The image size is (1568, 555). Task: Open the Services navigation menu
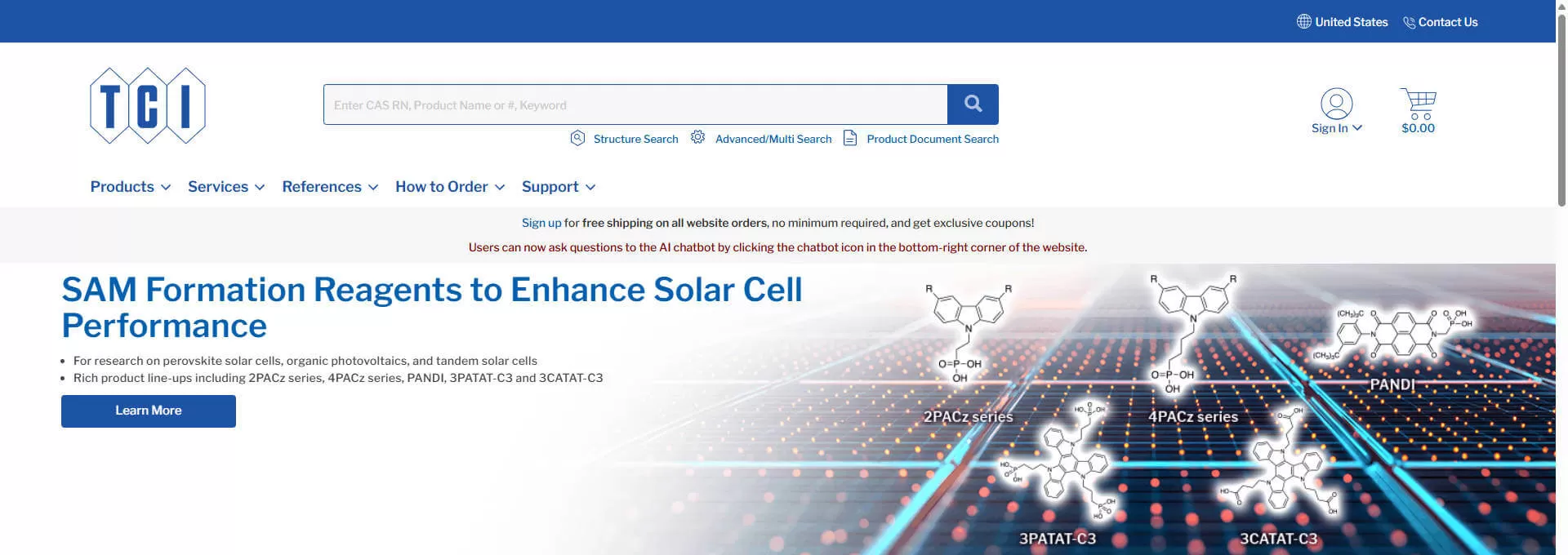coord(226,187)
